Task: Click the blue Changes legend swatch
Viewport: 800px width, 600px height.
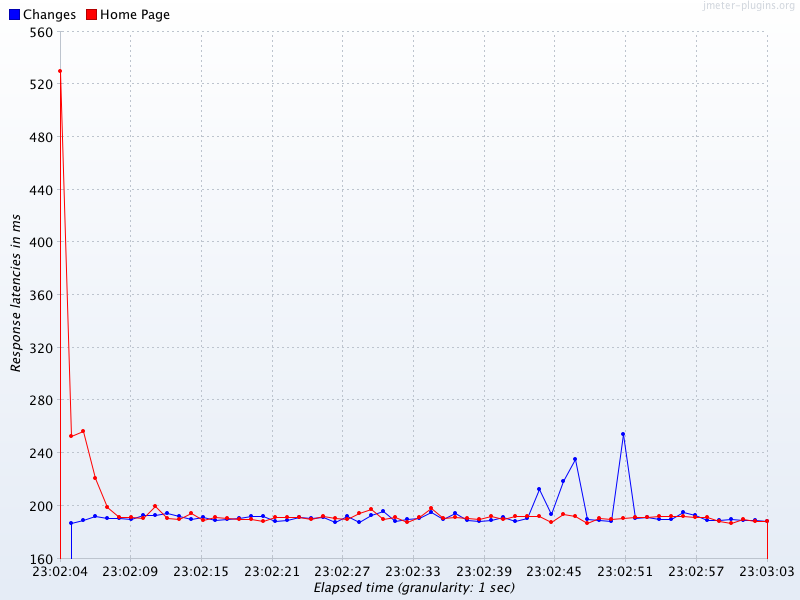Action: click(14, 15)
